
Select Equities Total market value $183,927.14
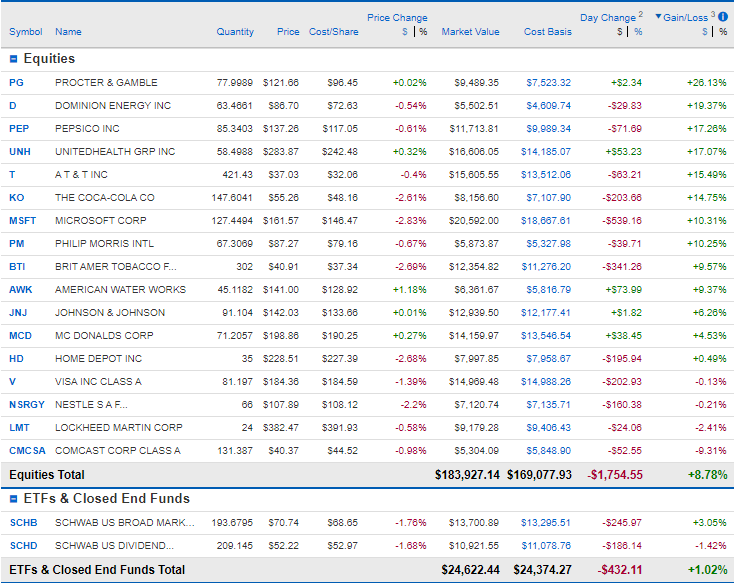click(x=467, y=475)
